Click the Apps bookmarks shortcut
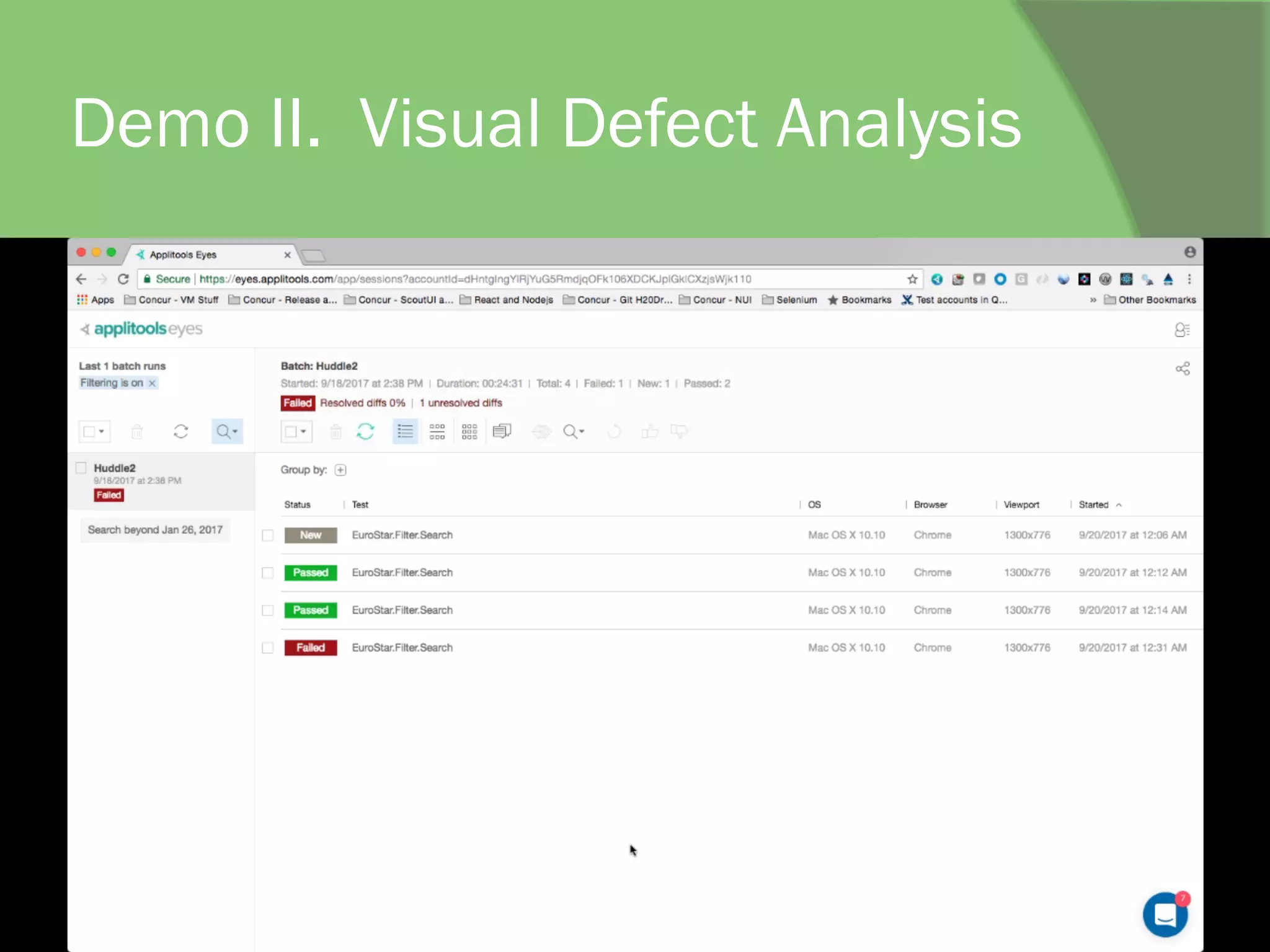Viewport: 1270px width, 952px height. [x=95, y=300]
